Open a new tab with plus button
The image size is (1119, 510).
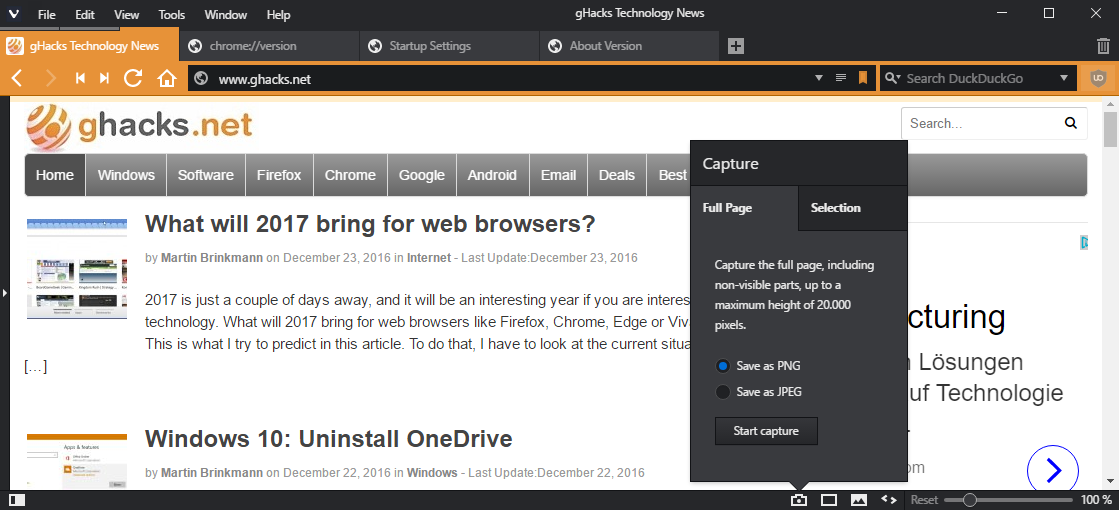736,46
